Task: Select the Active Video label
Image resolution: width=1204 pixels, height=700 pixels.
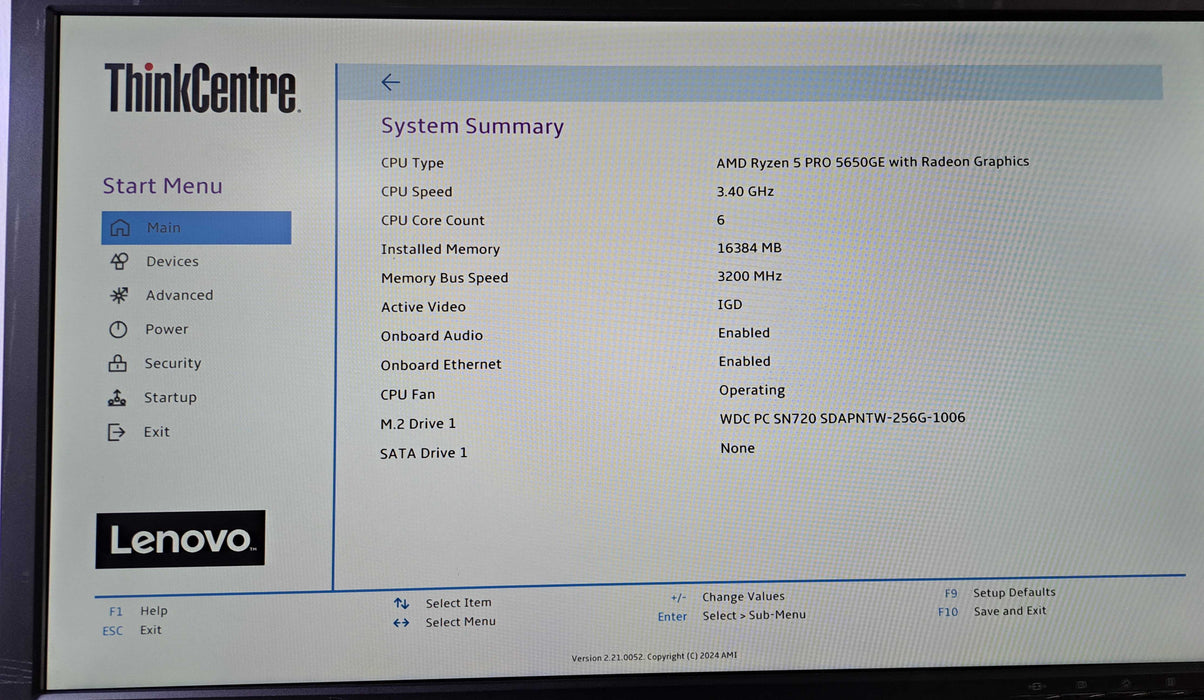Action: point(423,307)
